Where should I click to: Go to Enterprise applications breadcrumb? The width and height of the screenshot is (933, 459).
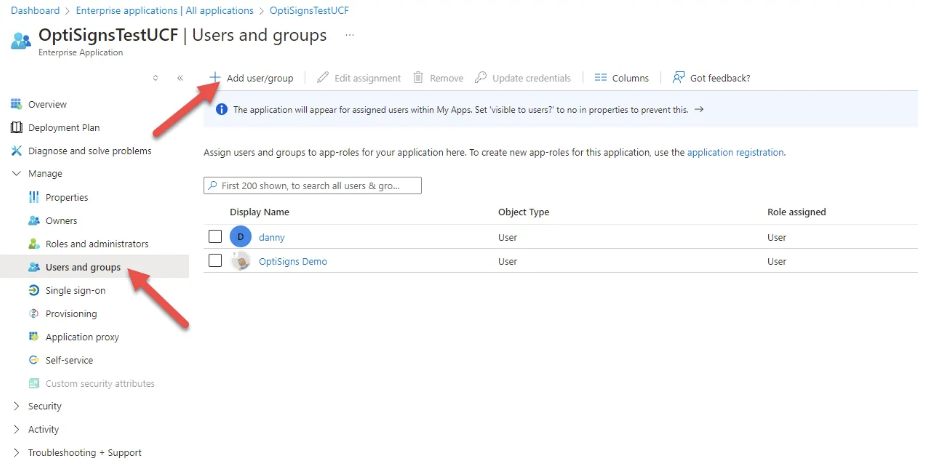164,11
